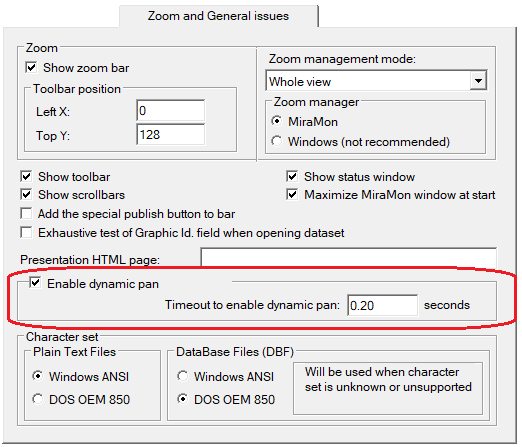Toggle the Show scrollbars checkbox

click(x=26, y=195)
